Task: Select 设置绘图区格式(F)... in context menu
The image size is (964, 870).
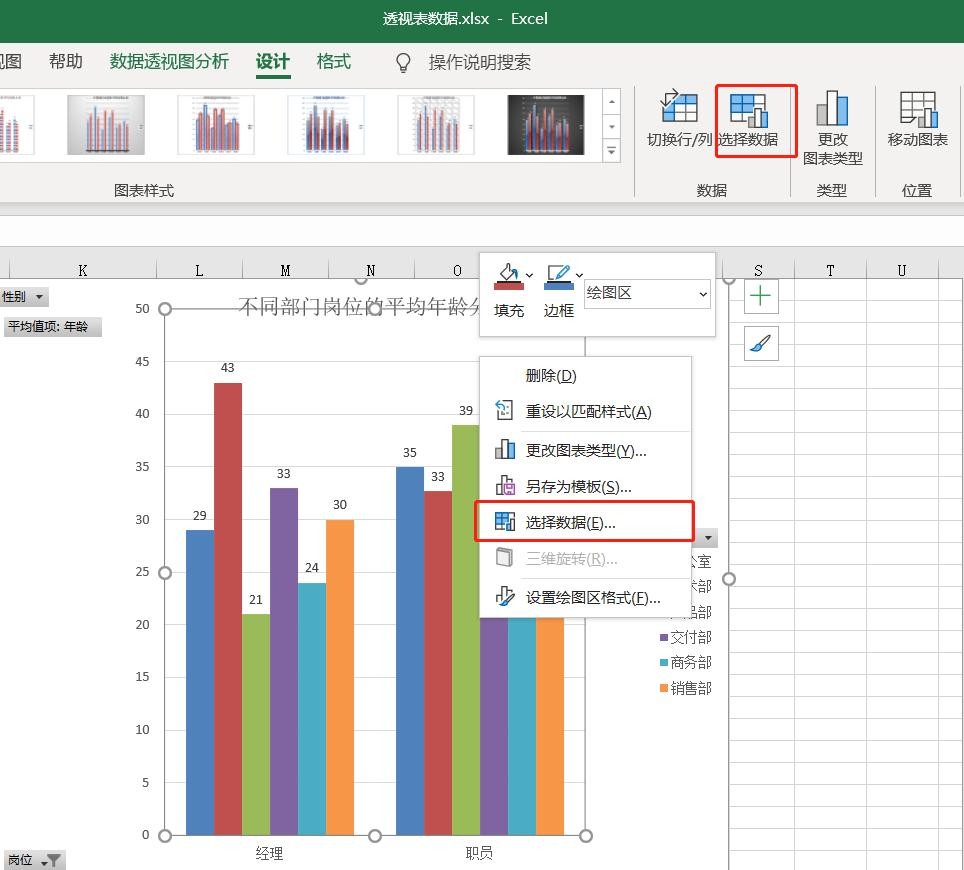Action: 592,598
